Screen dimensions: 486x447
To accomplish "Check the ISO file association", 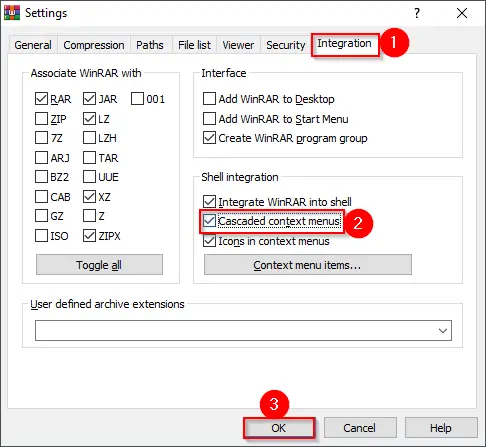I will coord(41,235).
